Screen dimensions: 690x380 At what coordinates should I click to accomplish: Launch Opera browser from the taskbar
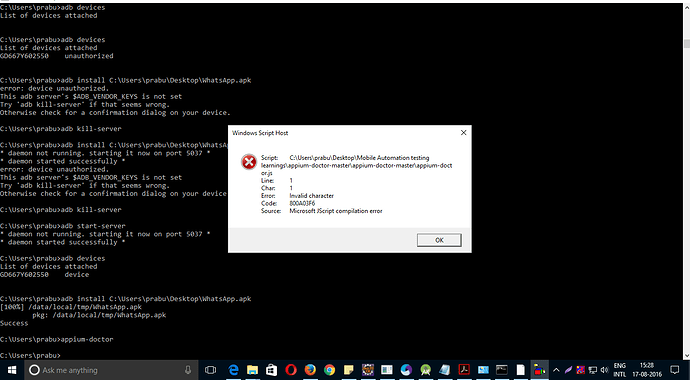291,370
